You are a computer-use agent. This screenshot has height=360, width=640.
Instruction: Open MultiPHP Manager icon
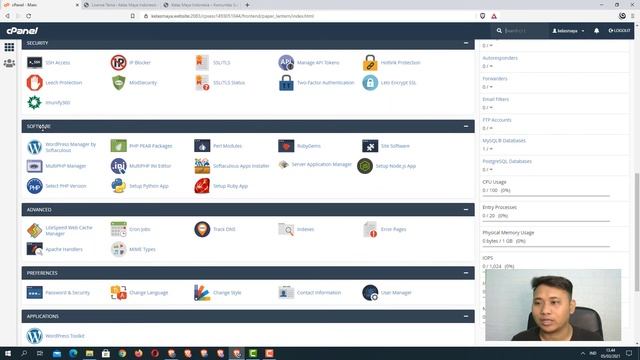[x=34, y=166]
